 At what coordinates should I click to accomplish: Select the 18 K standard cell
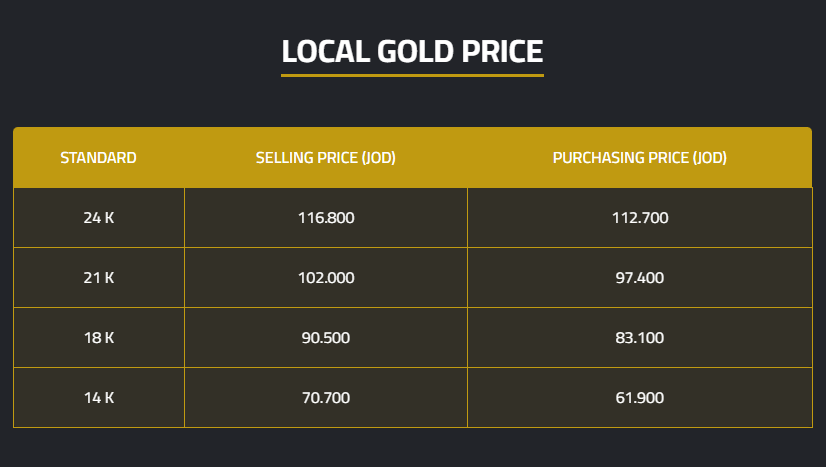click(x=98, y=338)
